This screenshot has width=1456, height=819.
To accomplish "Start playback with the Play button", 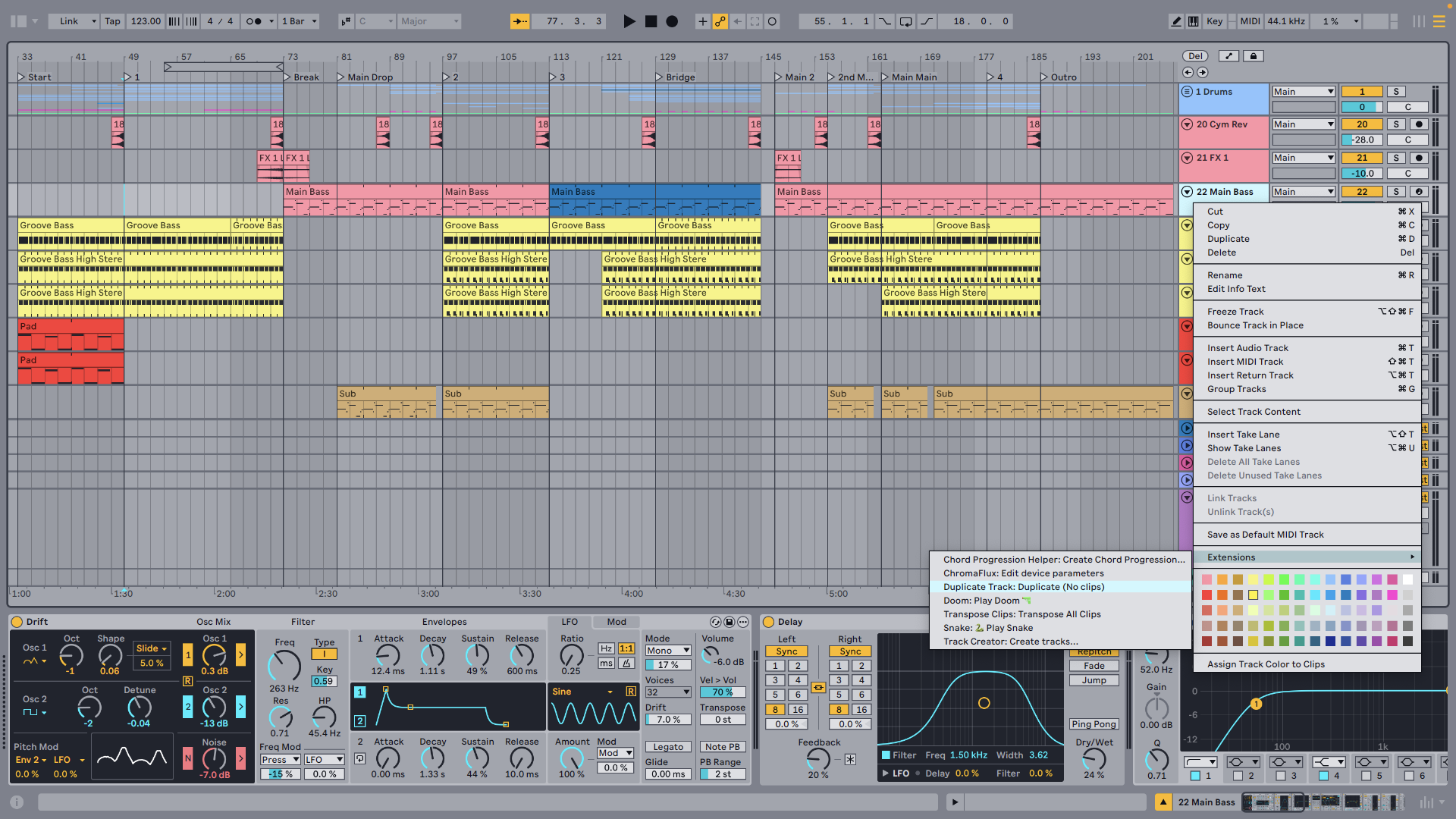I will tap(629, 21).
